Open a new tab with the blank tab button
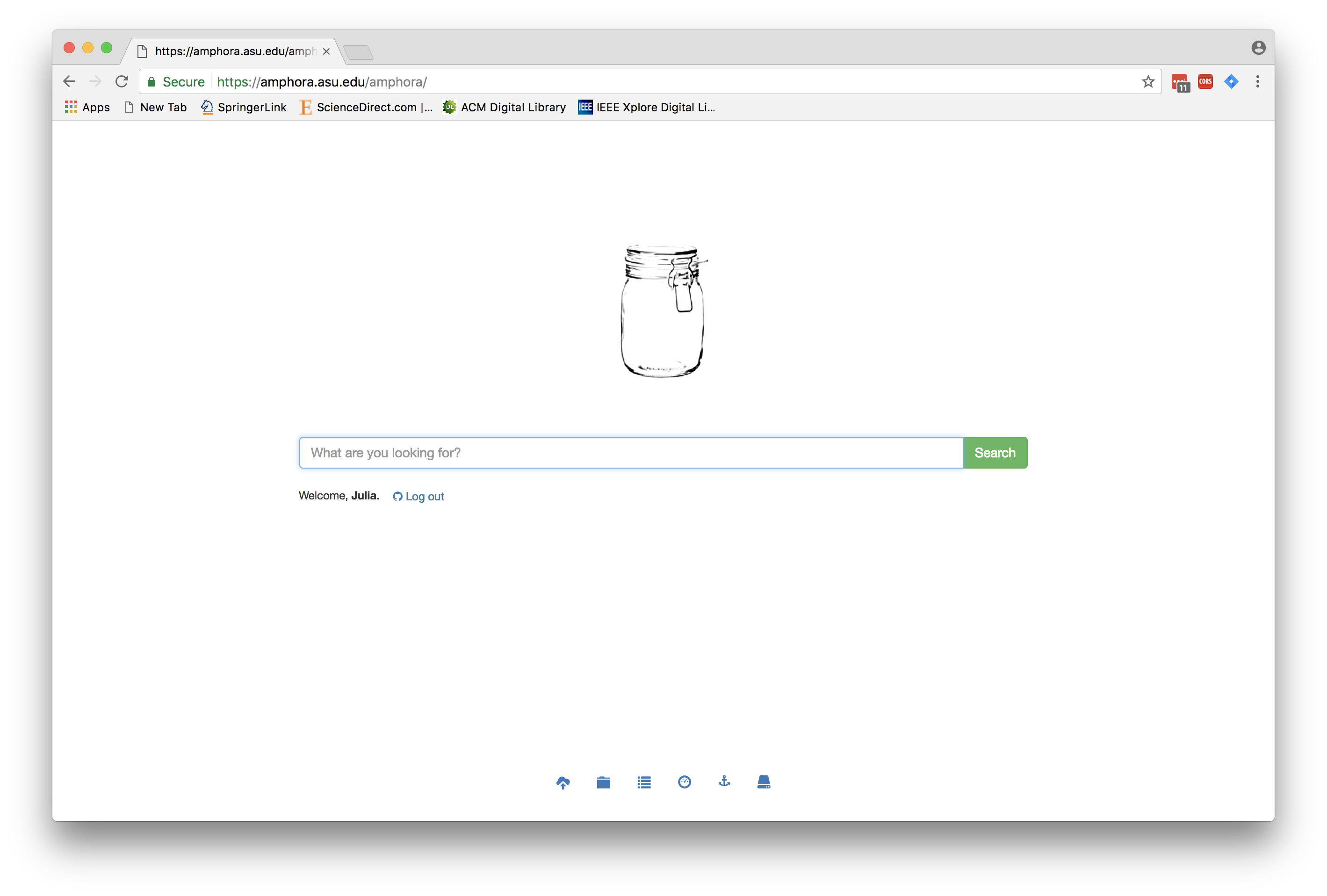The width and height of the screenshot is (1327, 896). (x=359, y=52)
